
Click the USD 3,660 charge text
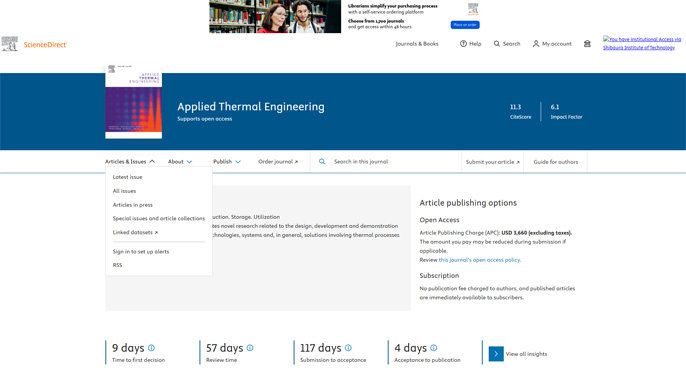coord(536,233)
